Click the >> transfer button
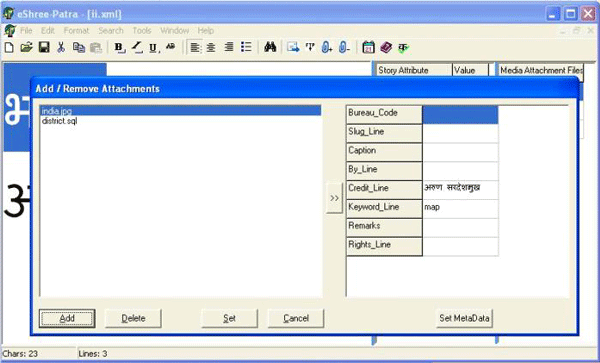This screenshot has height=363, width=600. [x=334, y=198]
